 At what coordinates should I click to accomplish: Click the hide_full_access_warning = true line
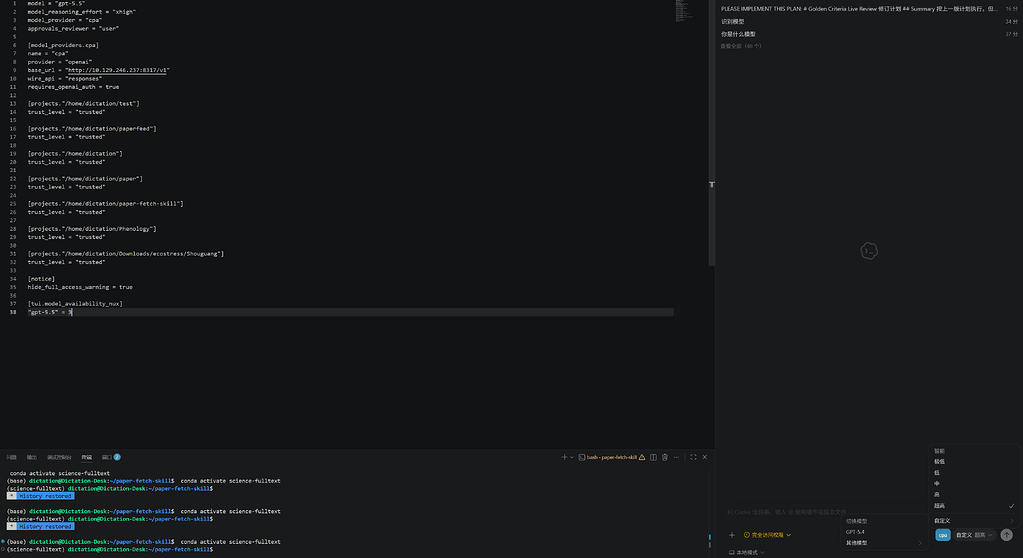tap(80, 287)
